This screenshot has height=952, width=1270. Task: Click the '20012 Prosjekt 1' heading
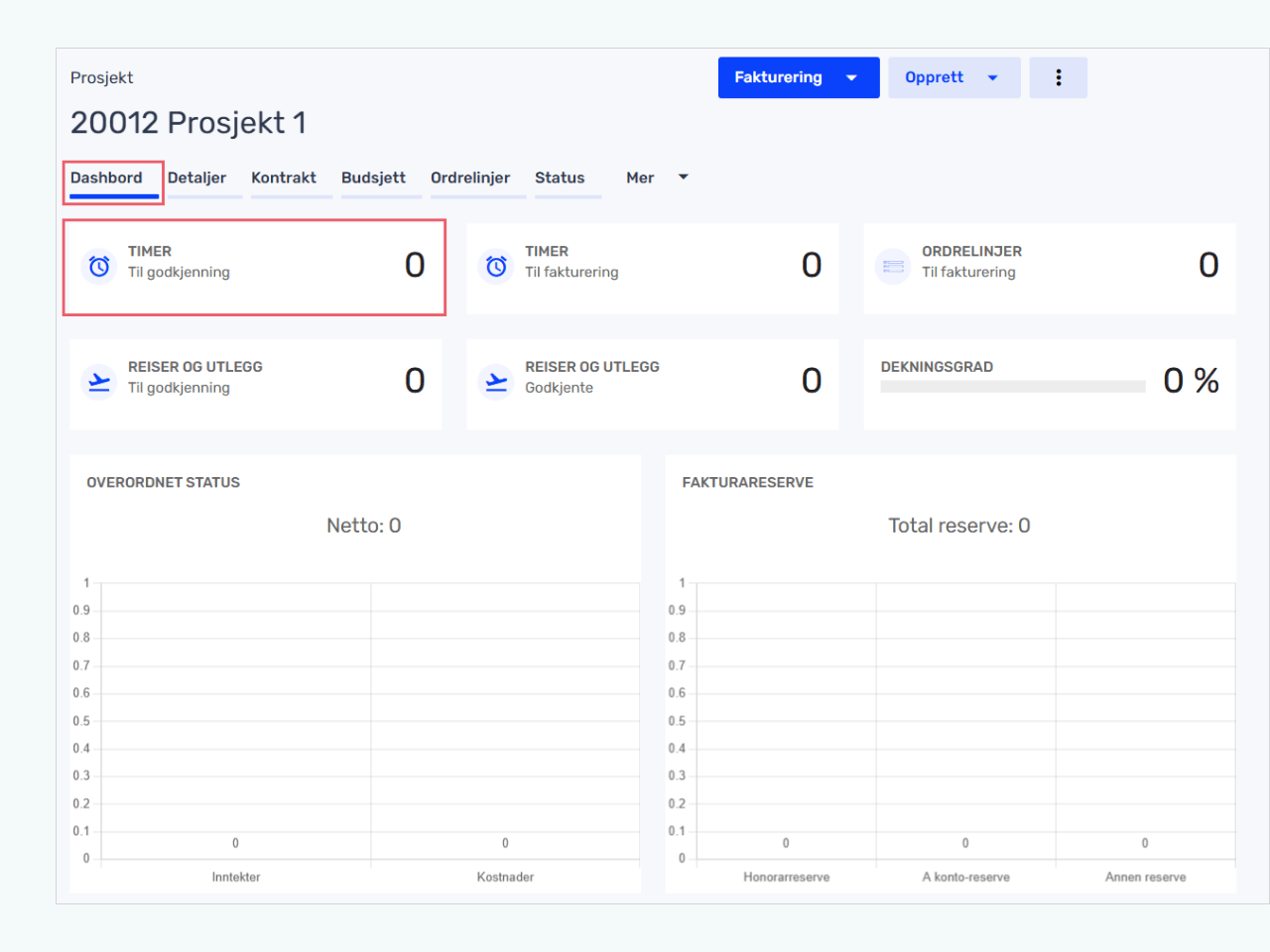click(189, 123)
